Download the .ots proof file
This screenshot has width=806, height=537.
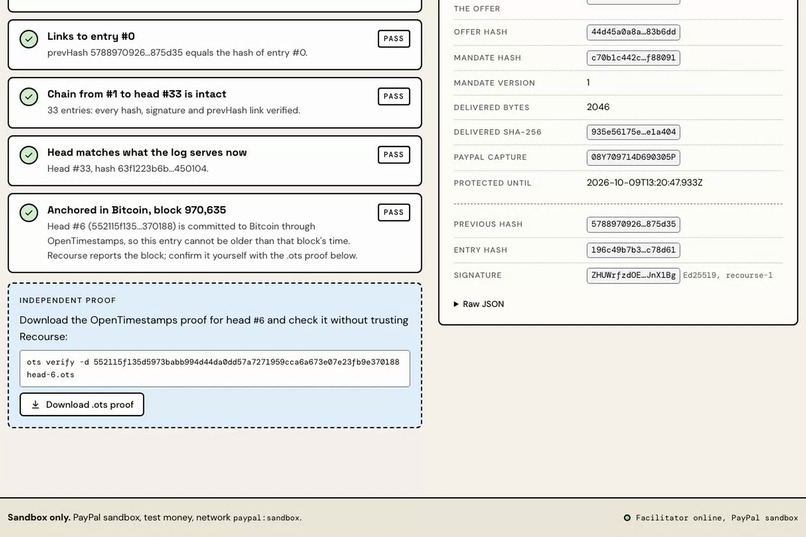click(x=82, y=404)
